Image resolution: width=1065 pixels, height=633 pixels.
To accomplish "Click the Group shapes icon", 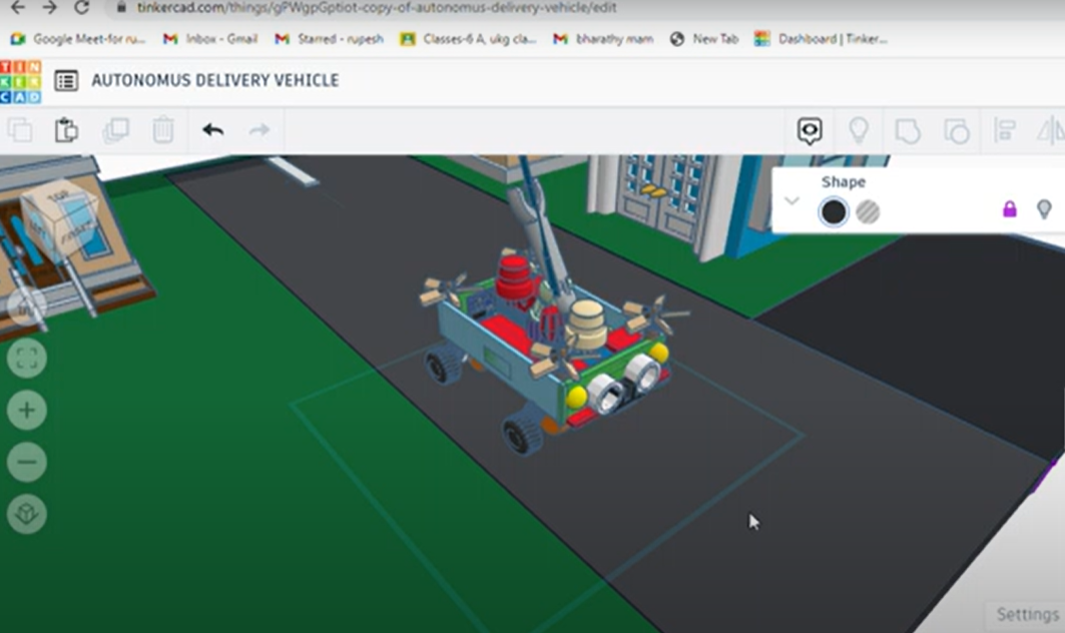I will click(x=907, y=131).
